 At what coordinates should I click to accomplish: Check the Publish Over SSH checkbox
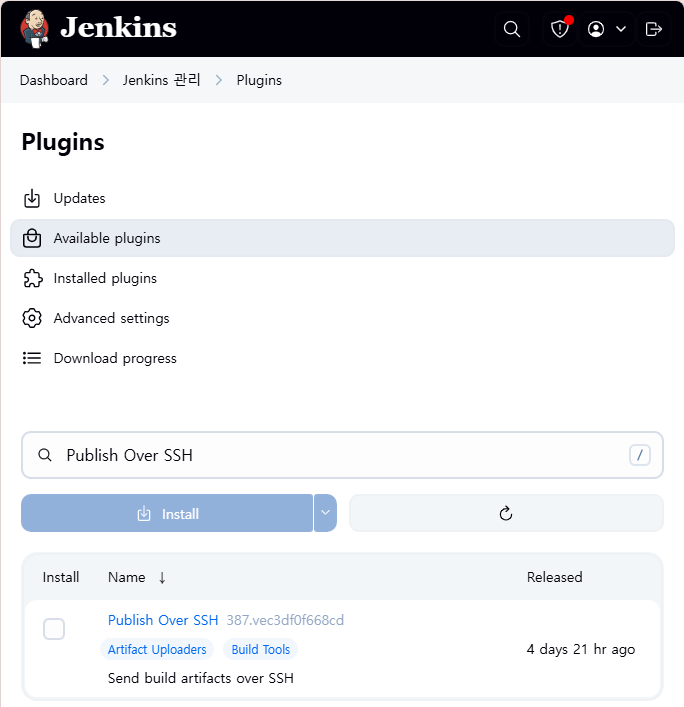tap(54, 629)
